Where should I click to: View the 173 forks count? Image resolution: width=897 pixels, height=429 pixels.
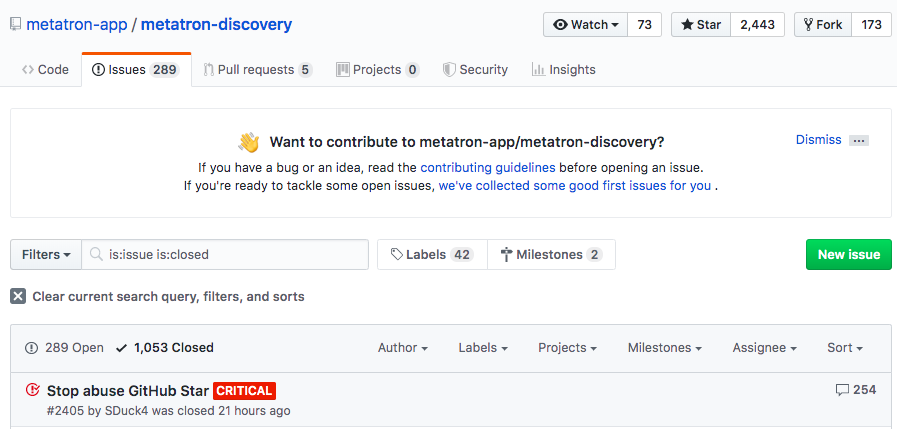pos(871,25)
